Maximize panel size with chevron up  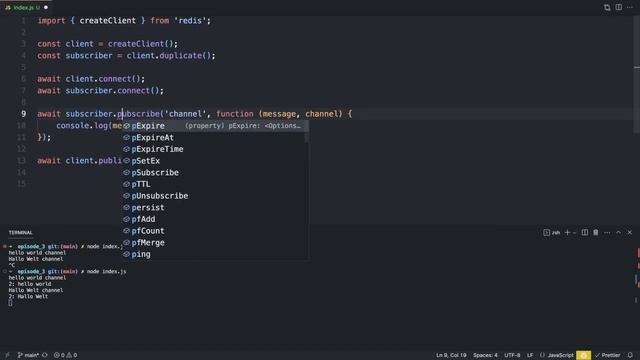[618, 233]
